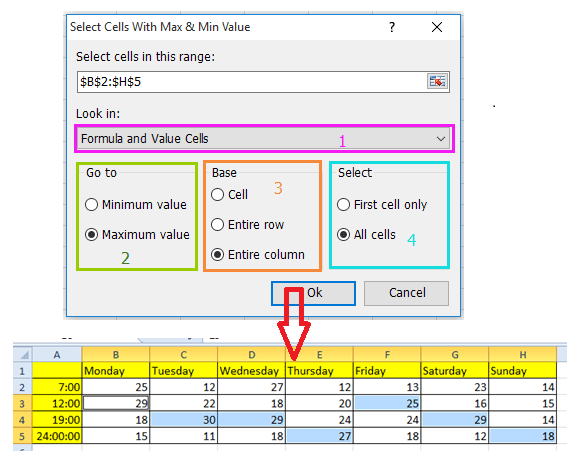
Task: Click cell containing 30 under Tuesday
Action: pyautogui.click(x=183, y=420)
